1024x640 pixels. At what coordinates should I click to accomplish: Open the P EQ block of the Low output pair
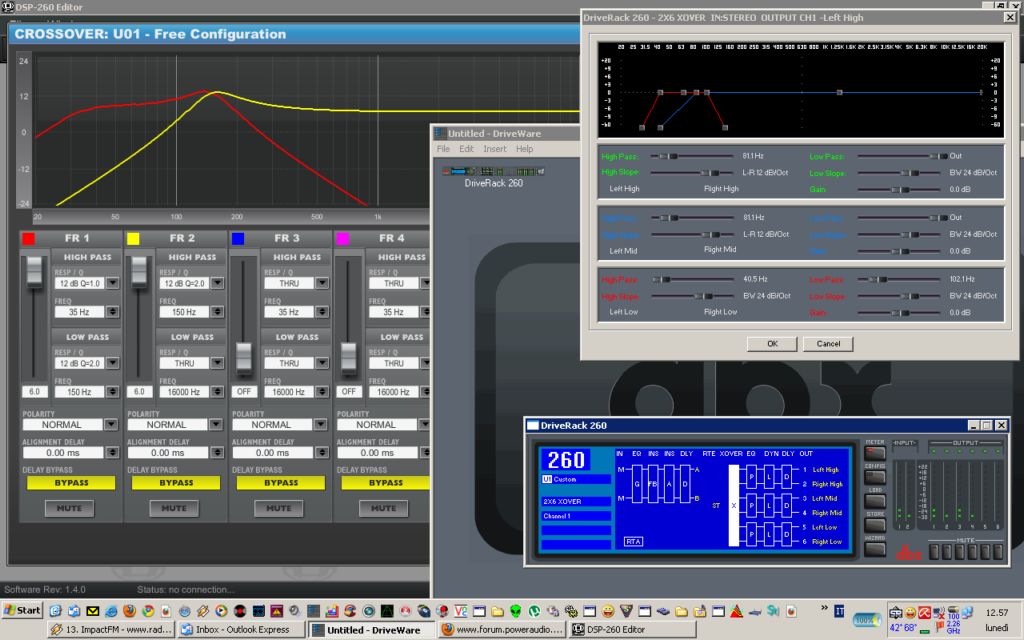(752, 534)
